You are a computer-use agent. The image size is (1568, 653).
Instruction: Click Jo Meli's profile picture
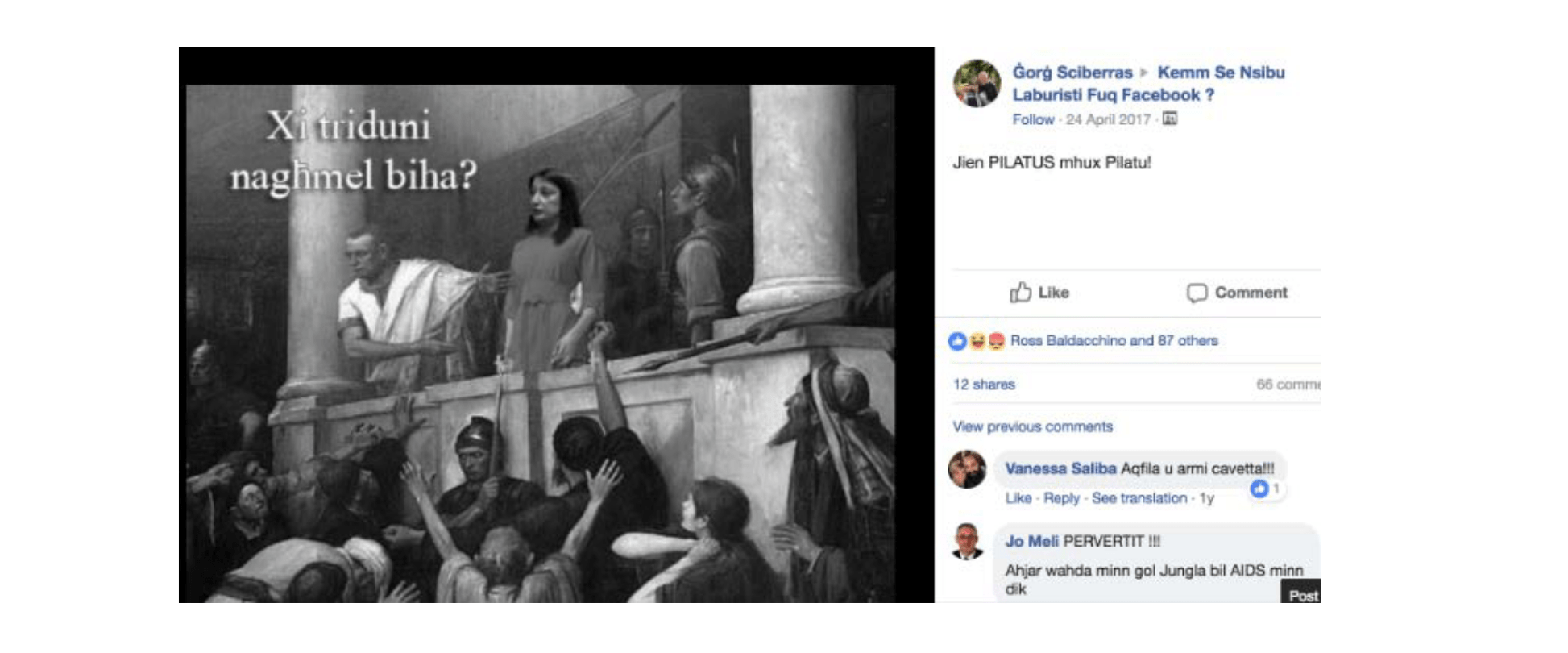click(x=967, y=542)
